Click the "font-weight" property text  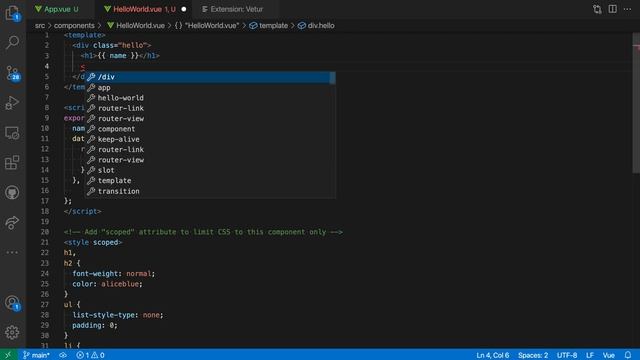click(96, 273)
